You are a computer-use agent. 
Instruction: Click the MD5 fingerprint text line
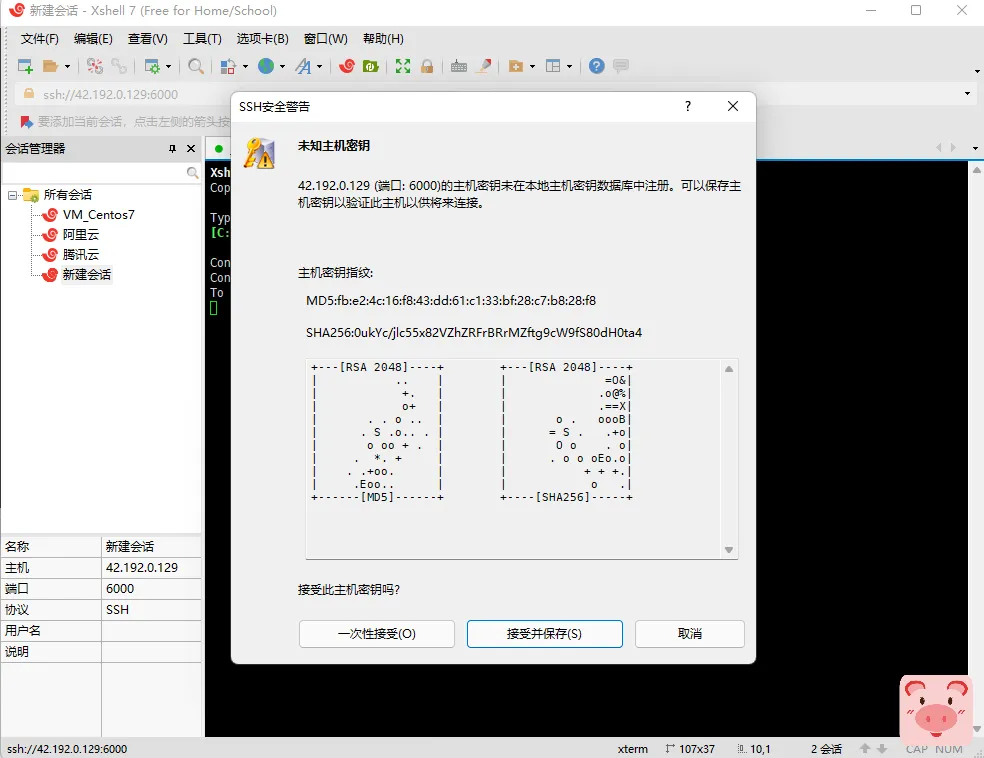point(451,301)
